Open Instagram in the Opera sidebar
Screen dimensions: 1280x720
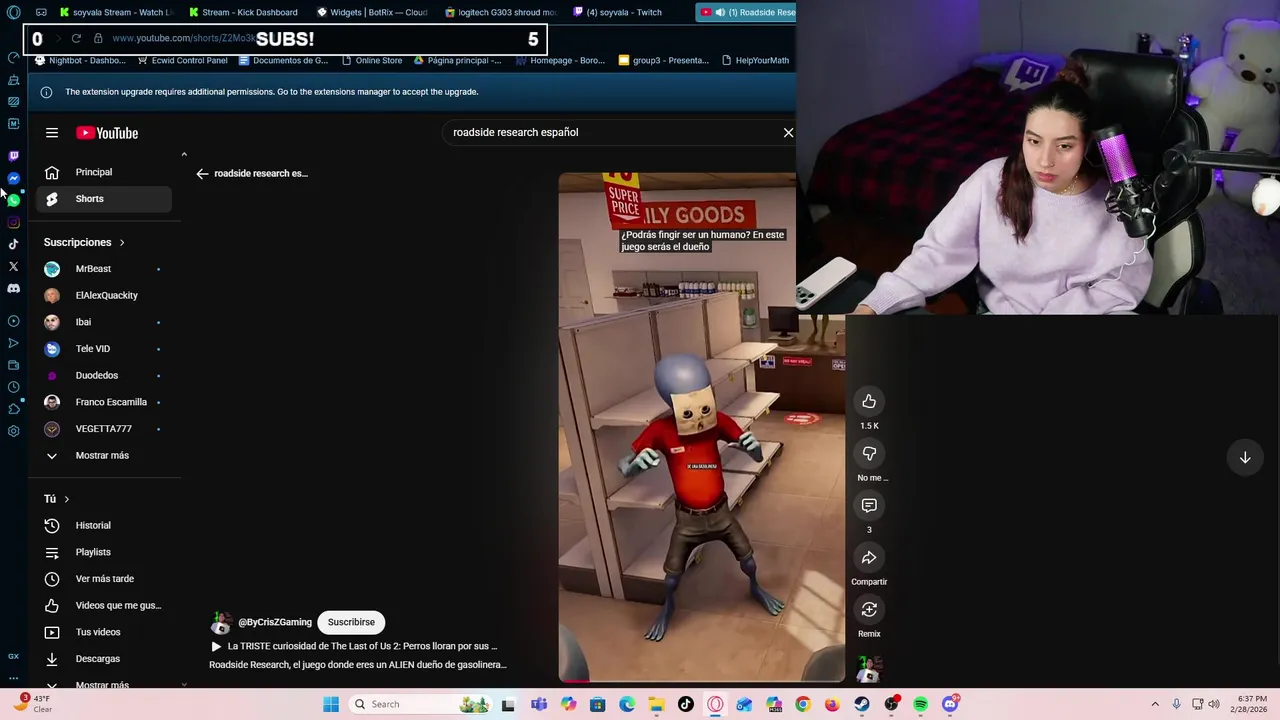(x=13, y=222)
